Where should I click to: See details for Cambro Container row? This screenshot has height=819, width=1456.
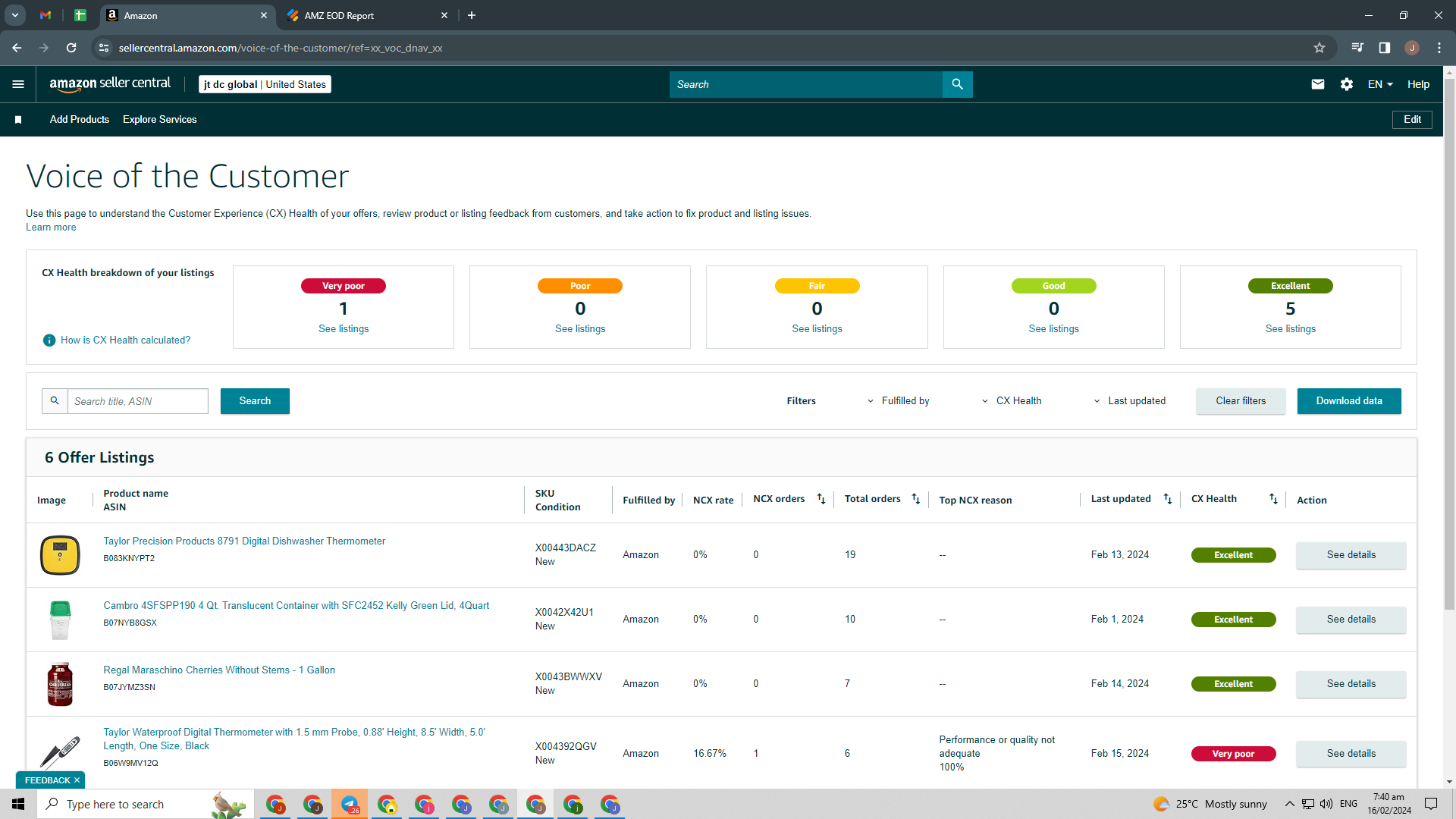click(x=1351, y=620)
